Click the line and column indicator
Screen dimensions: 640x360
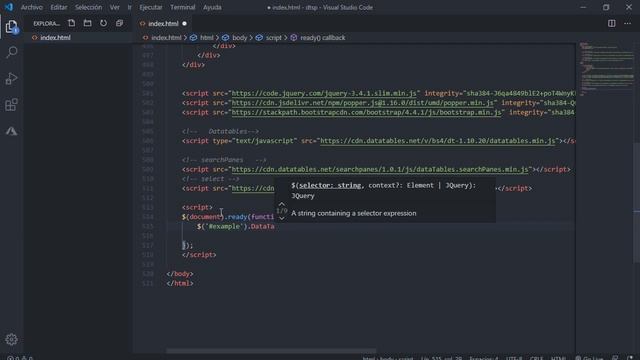tap(441, 358)
